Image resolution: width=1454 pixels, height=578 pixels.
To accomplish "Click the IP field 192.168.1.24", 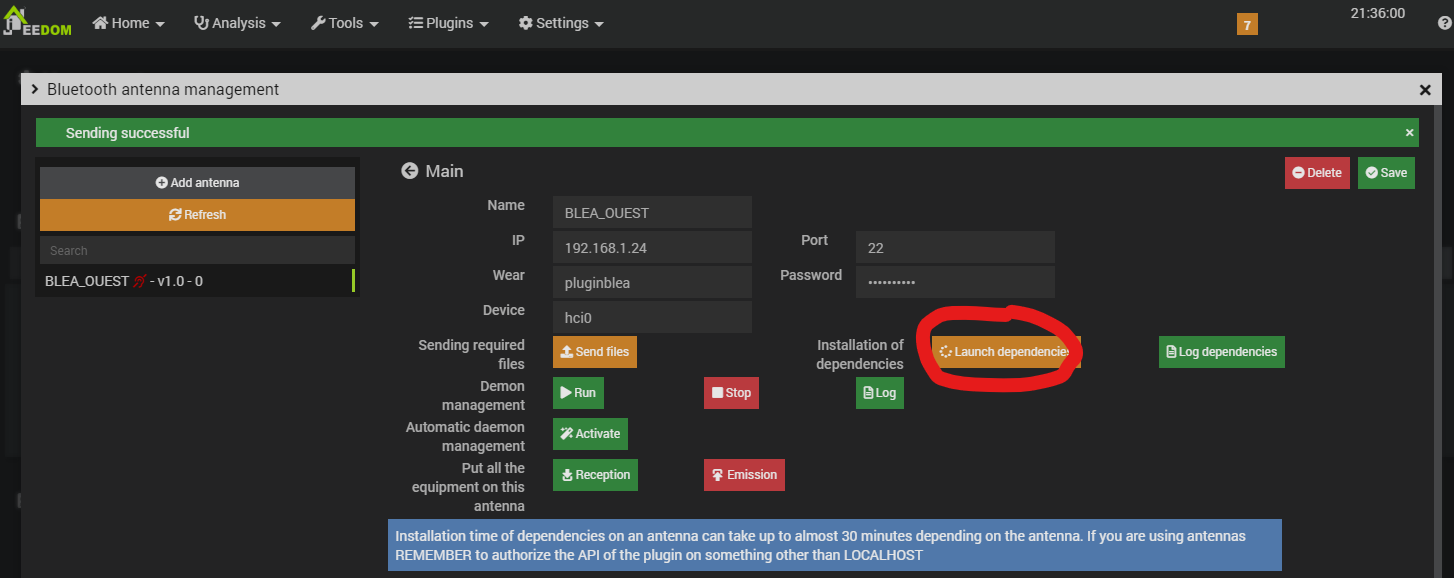I will coord(652,247).
